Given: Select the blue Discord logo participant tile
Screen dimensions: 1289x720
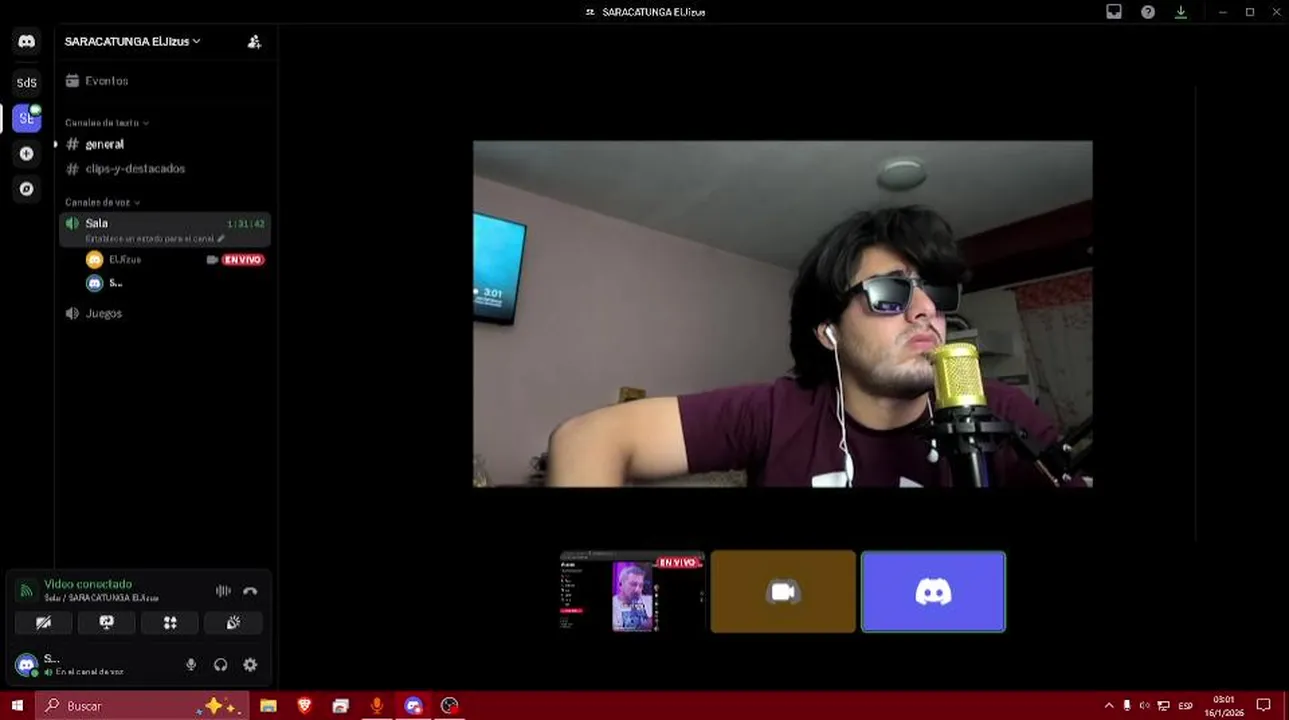Looking at the screenshot, I should coord(933,592).
